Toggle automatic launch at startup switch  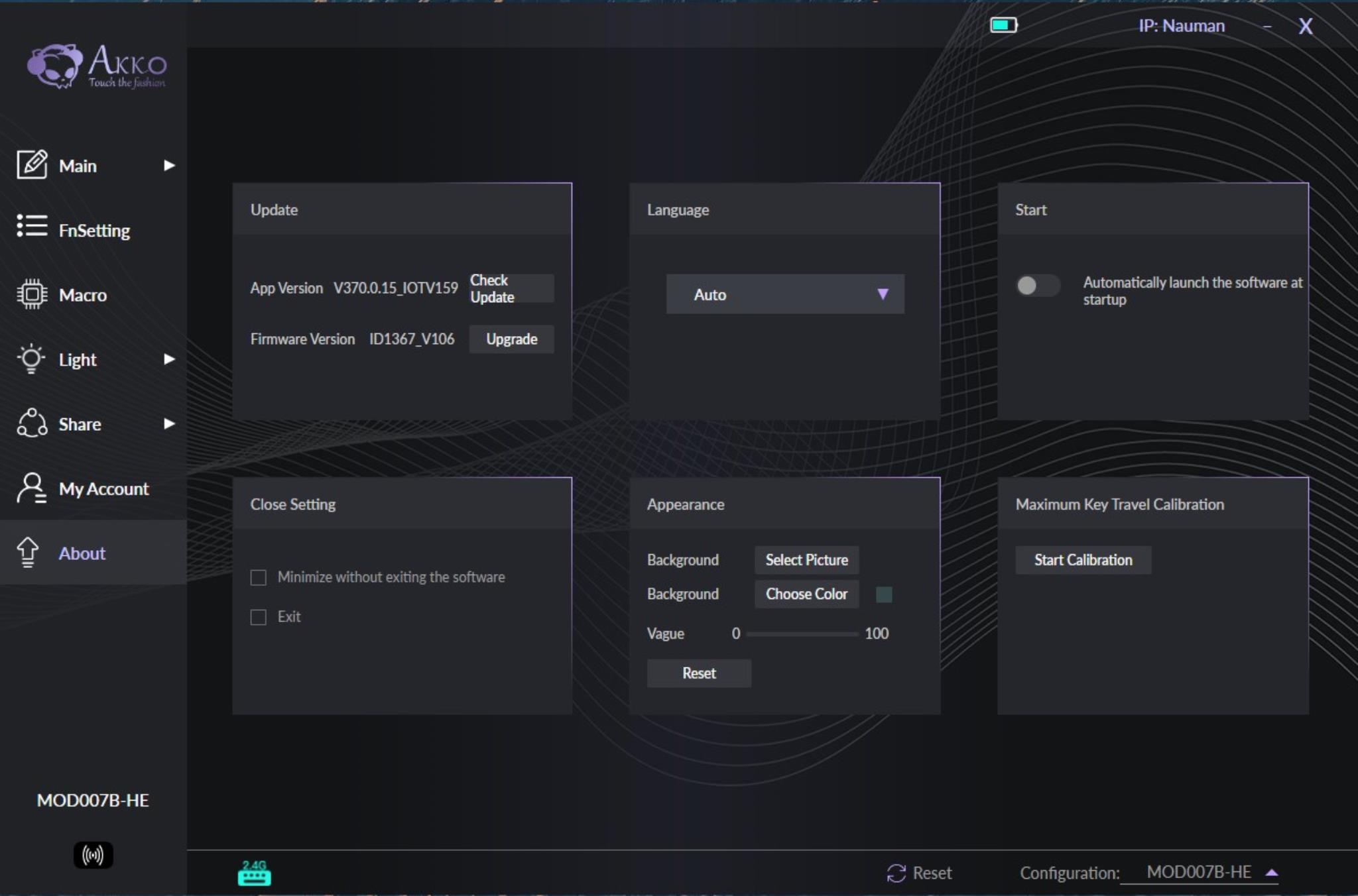pos(1038,286)
